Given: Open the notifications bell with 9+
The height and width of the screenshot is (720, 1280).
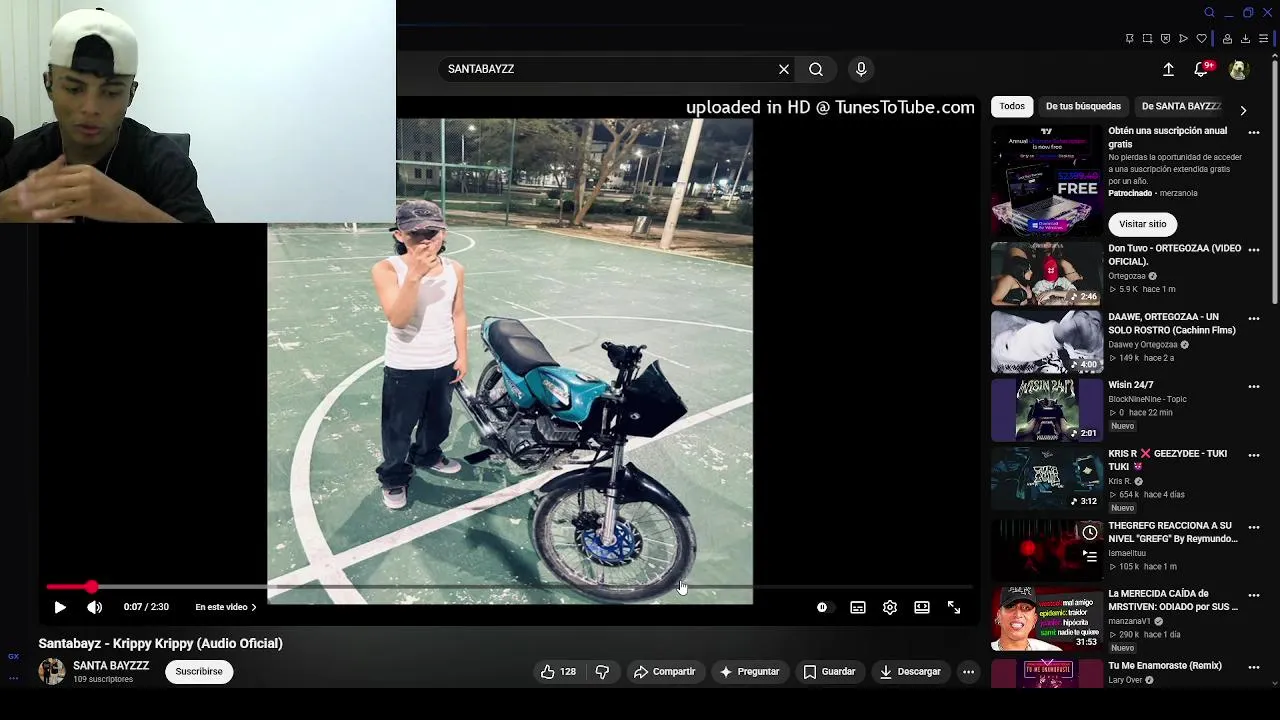Looking at the screenshot, I should (1203, 69).
